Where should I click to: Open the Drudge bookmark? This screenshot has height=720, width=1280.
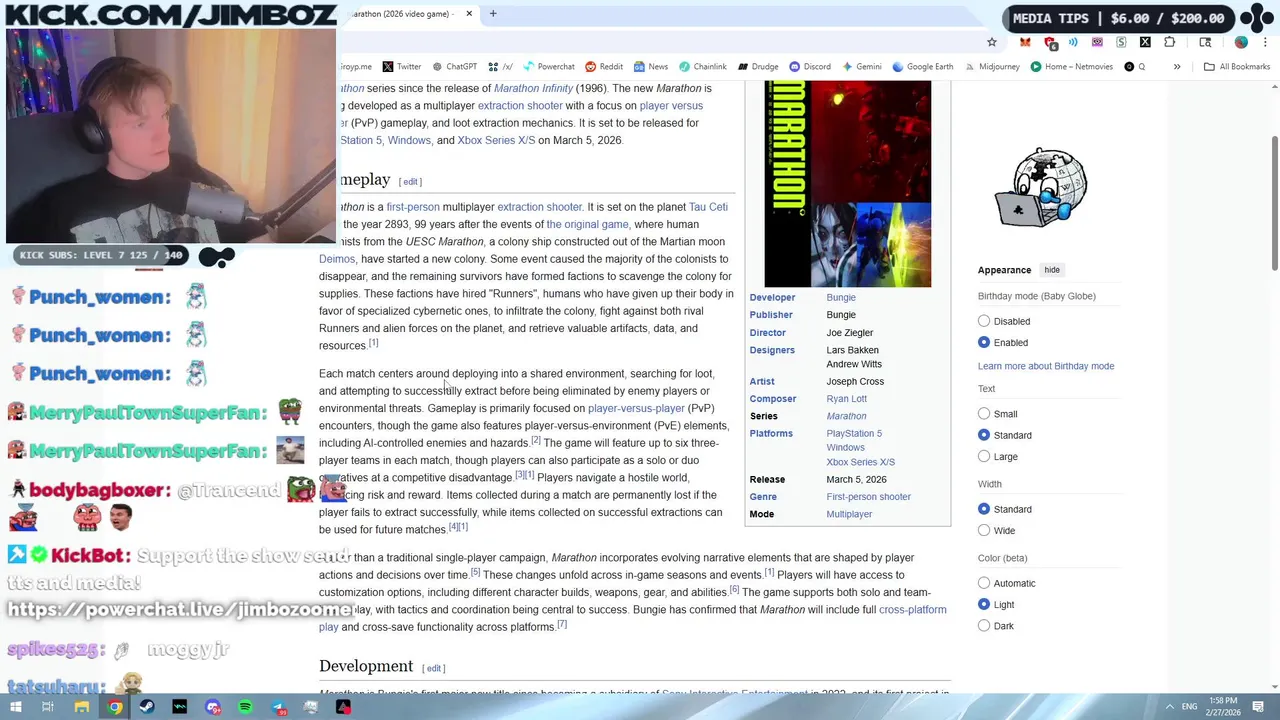point(758,67)
